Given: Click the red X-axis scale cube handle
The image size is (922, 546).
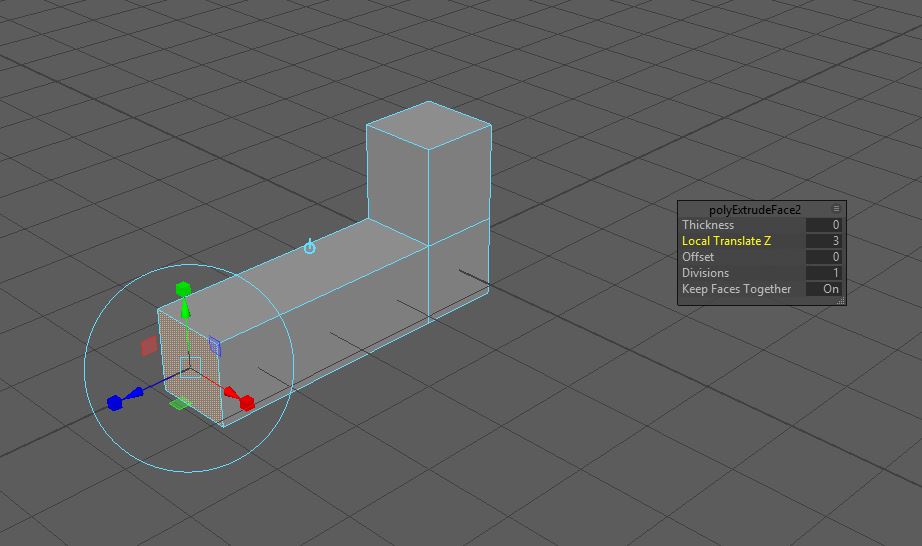Looking at the screenshot, I should [x=247, y=403].
